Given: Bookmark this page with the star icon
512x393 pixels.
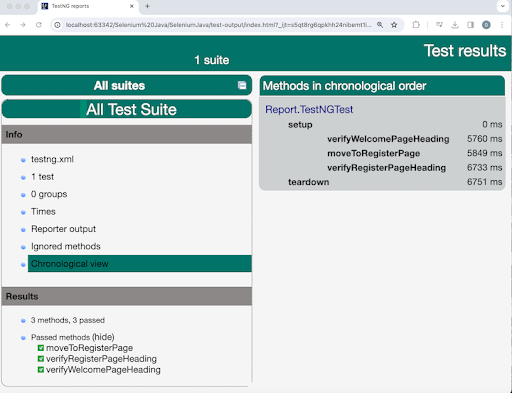Looking at the screenshot, I should 394,25.
